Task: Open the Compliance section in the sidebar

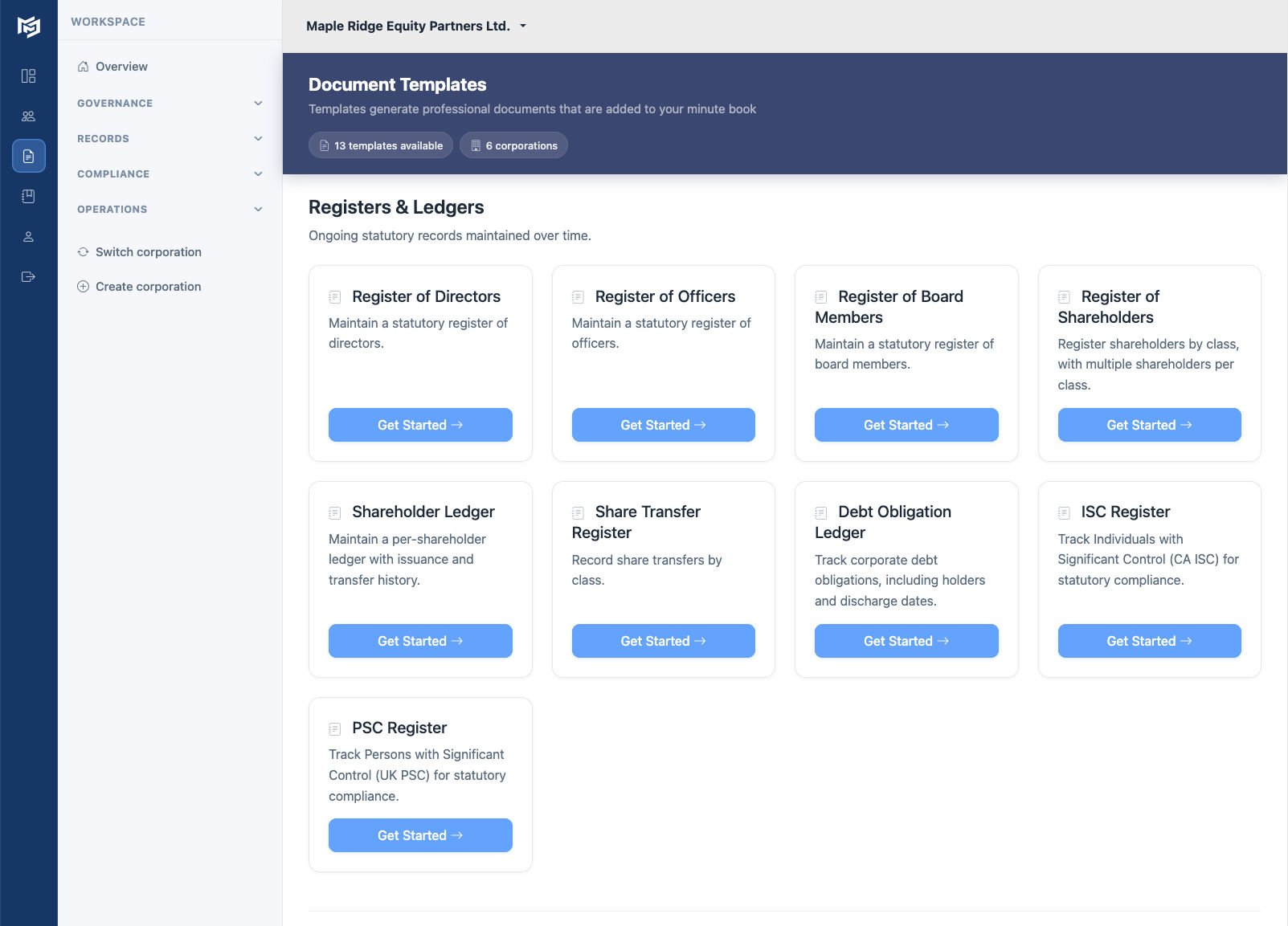Action: [x=169, y=173]
